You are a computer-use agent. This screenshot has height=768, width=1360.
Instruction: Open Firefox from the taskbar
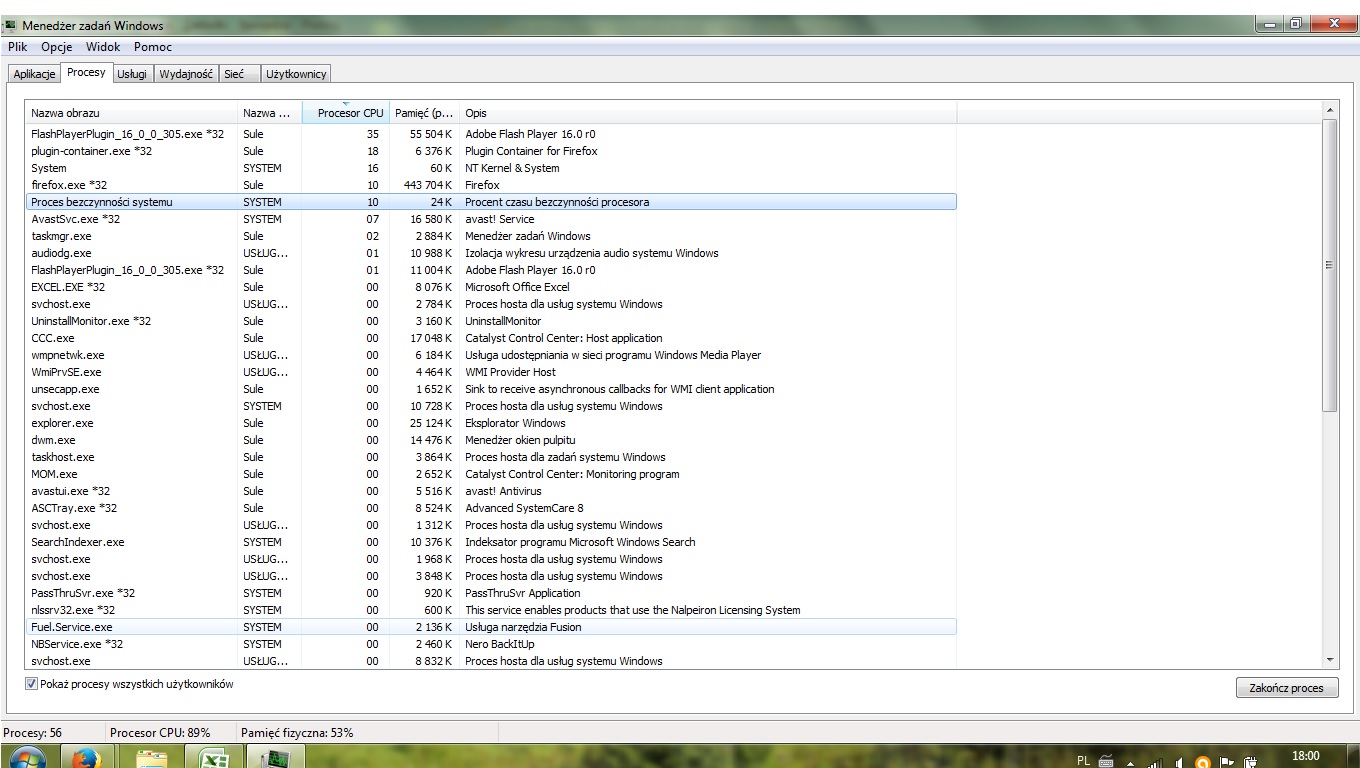pos(87,759)
